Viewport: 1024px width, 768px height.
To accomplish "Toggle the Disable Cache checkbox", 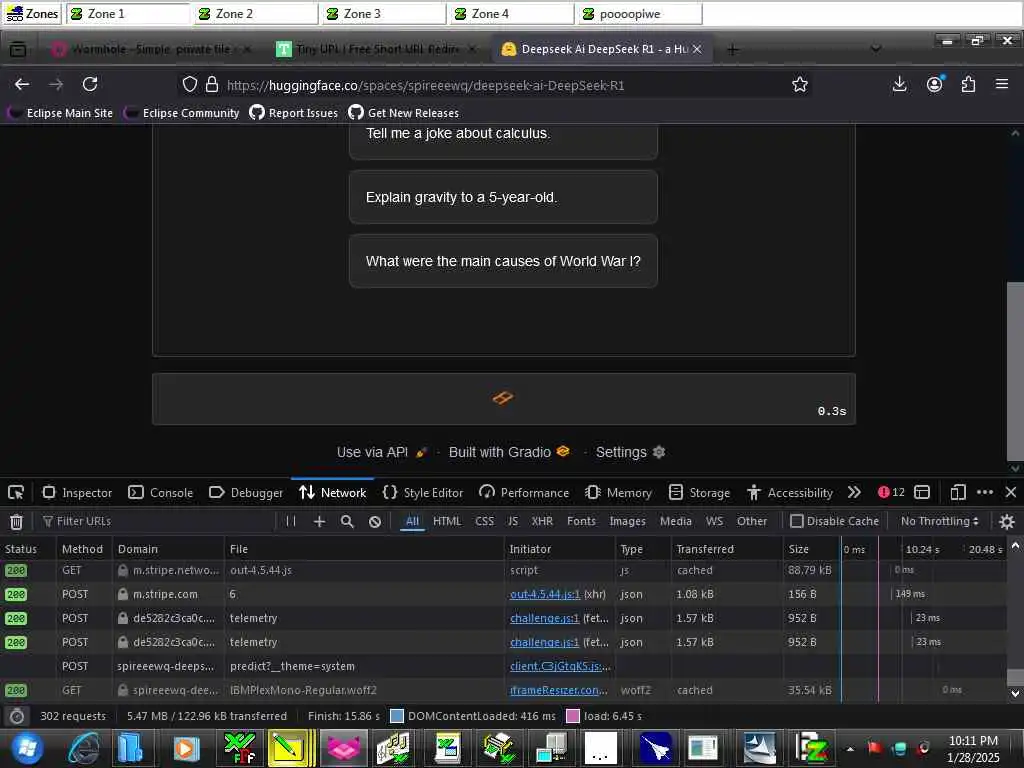I will click(x=796, y=521).
